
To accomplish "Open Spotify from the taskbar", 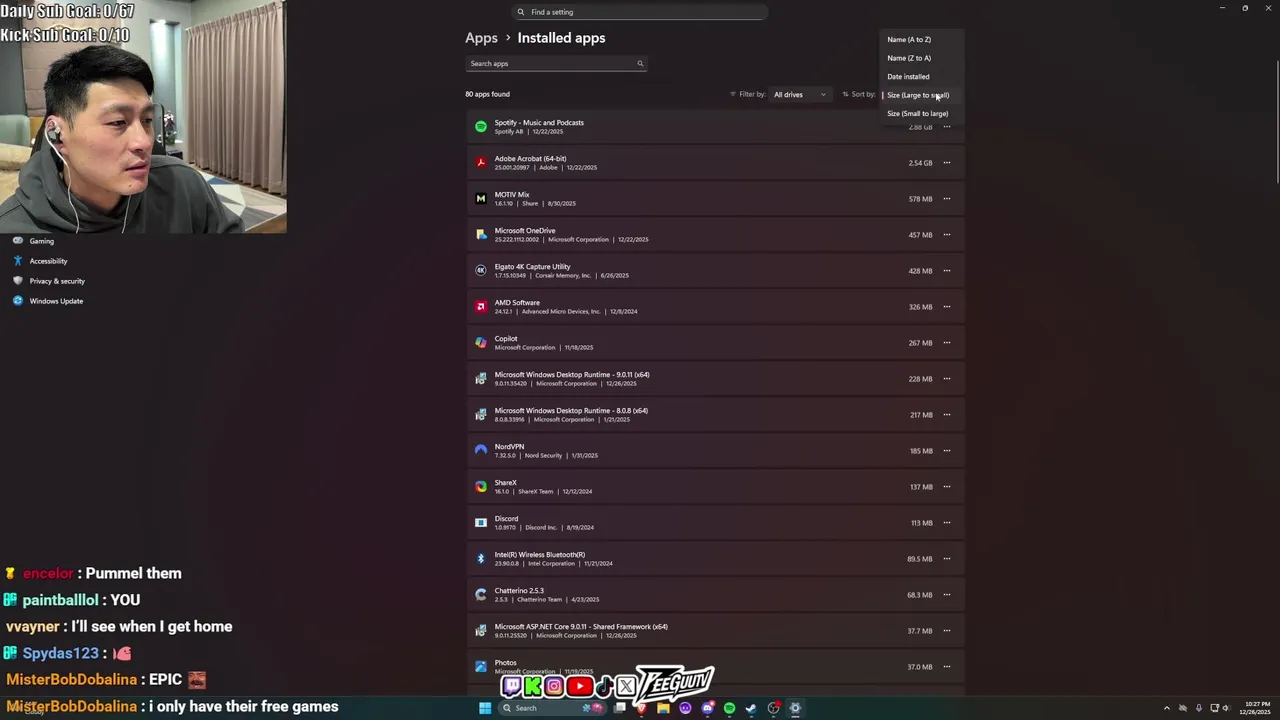I will pyautogui.click(x=729, y=708).
